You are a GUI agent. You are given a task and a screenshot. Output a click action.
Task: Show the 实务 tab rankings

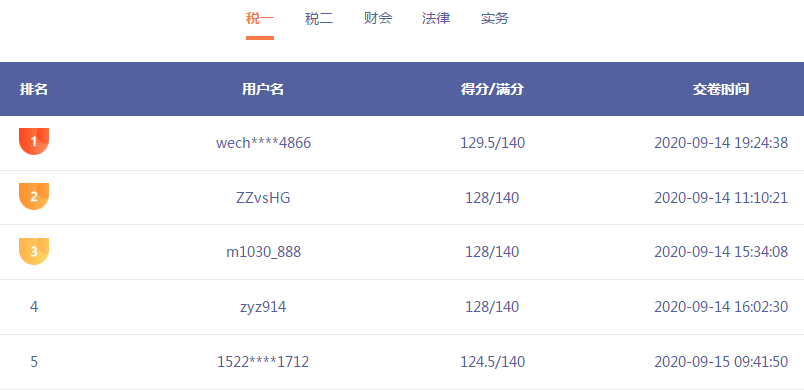495,19
